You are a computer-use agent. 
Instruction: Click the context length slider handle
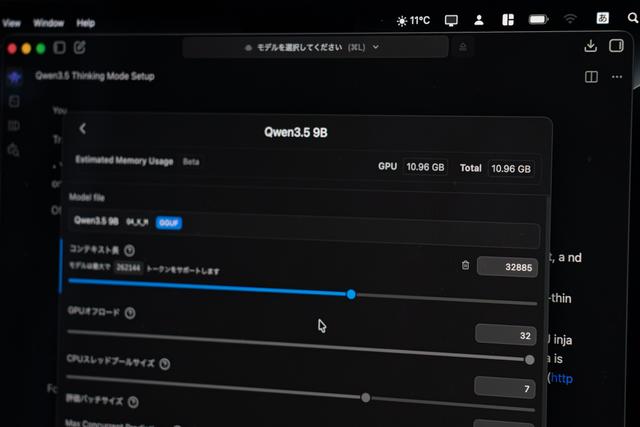point(351,294)
